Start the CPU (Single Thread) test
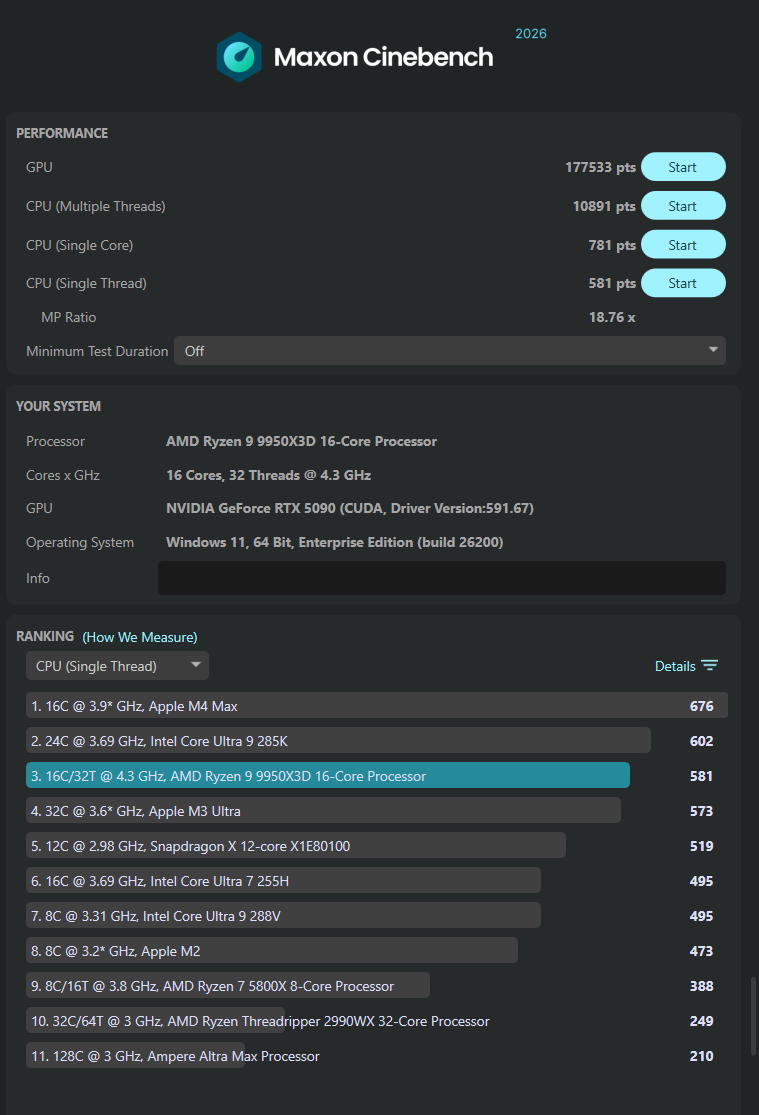This screenshot has height=1115, width=759. (x=683, y=283)
